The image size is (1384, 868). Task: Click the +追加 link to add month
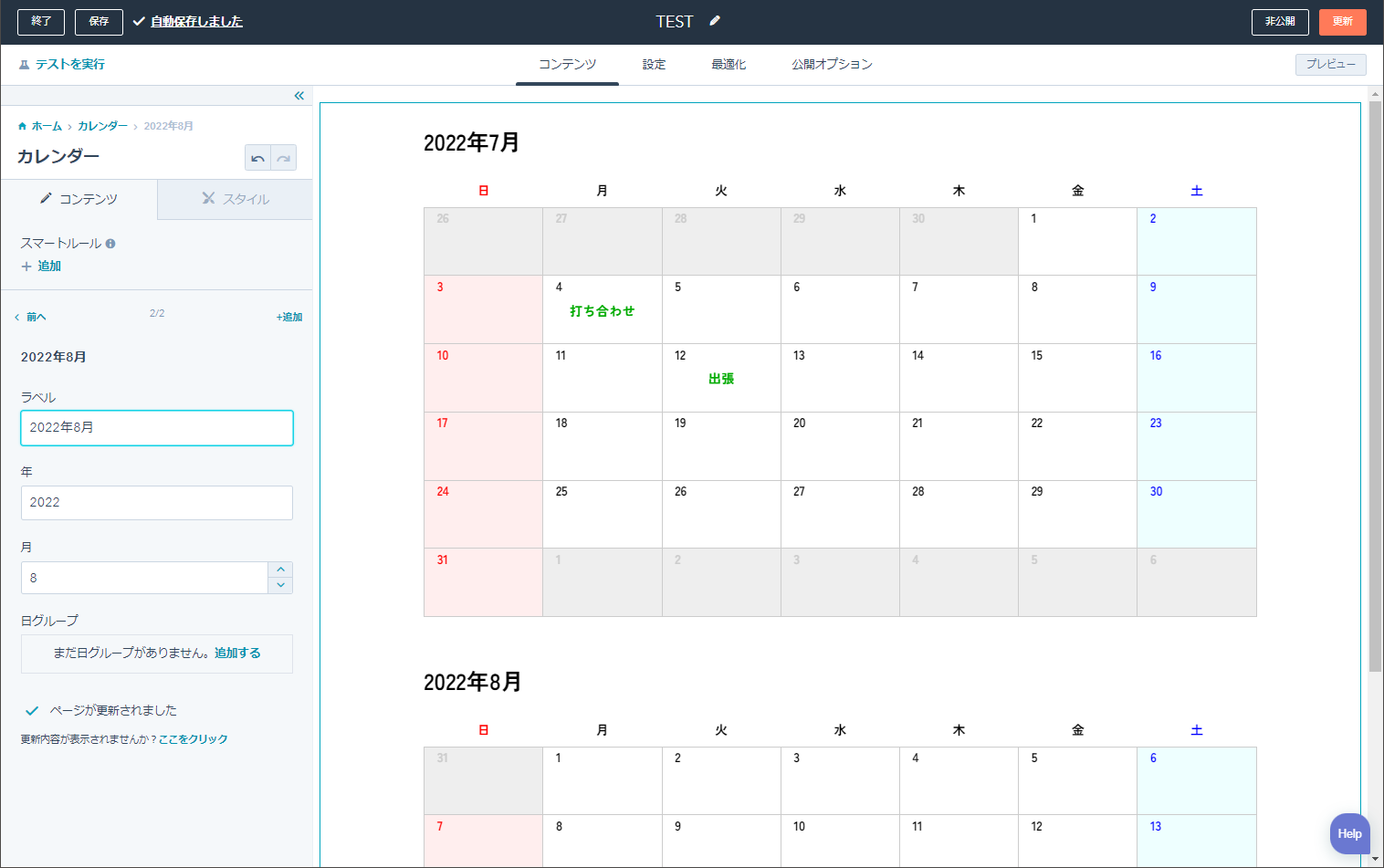point(289,318)
